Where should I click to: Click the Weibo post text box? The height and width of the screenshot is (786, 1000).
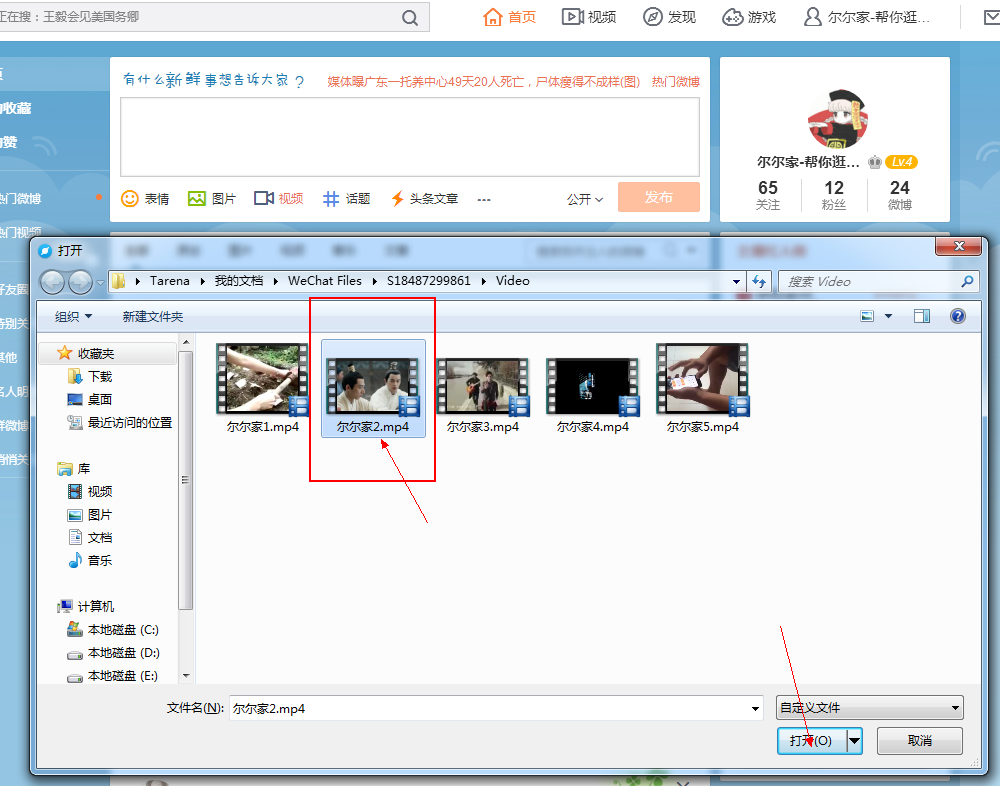[x=410, y=137]
